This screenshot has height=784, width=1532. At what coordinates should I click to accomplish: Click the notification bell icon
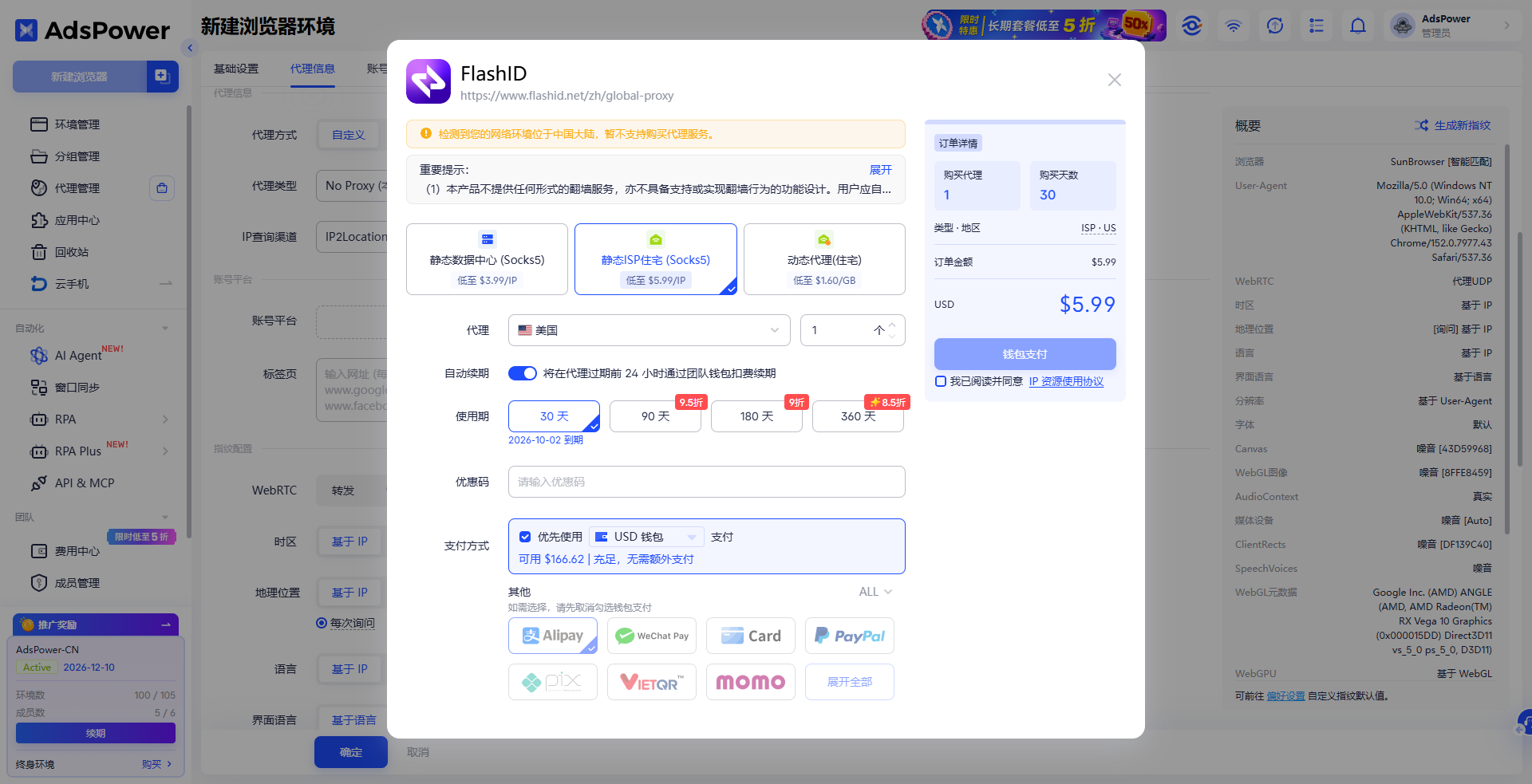pyautogui.click(x=1358, y=26)
